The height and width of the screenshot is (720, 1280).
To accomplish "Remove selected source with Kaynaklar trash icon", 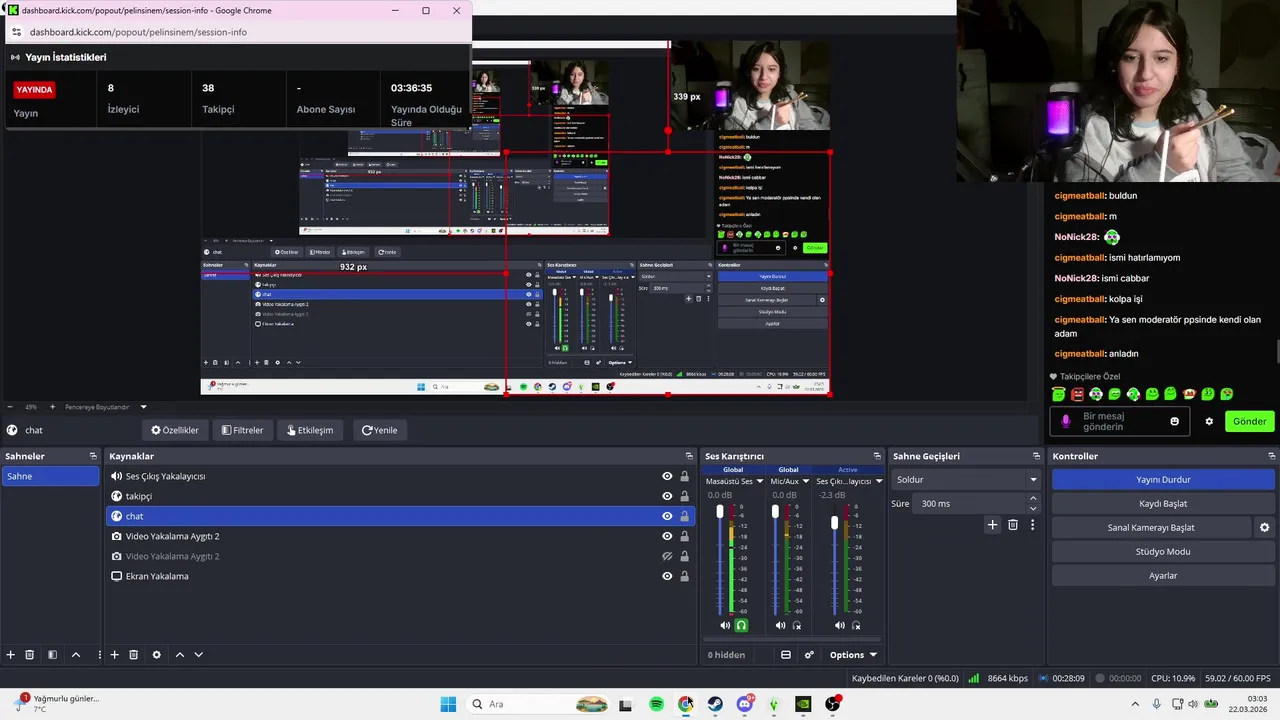I will pos(133,655).
